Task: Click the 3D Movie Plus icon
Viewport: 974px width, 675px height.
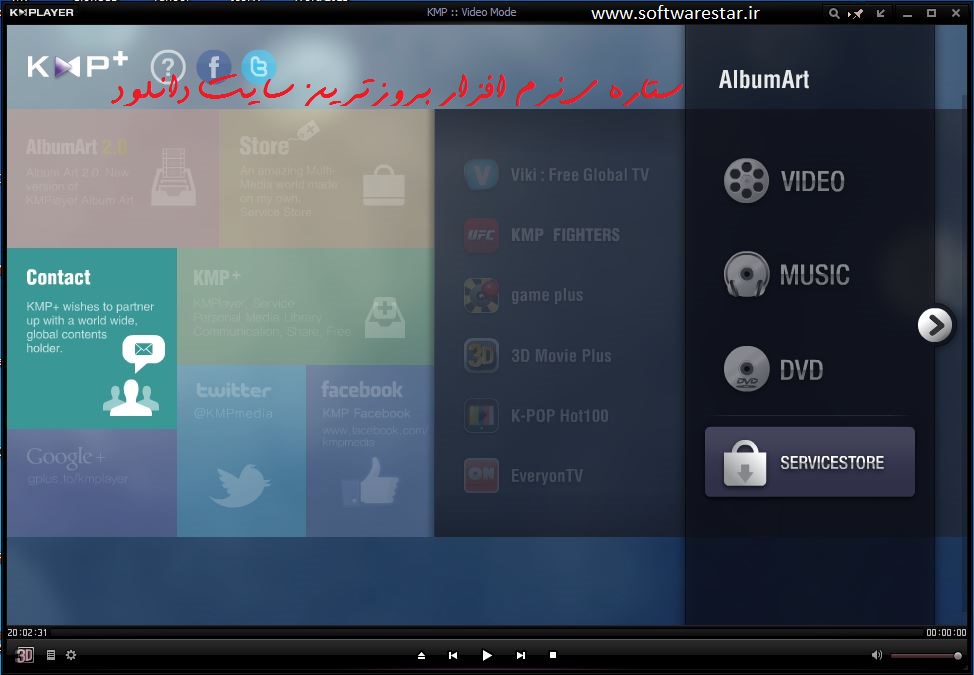Action: (x=481, y=355)
